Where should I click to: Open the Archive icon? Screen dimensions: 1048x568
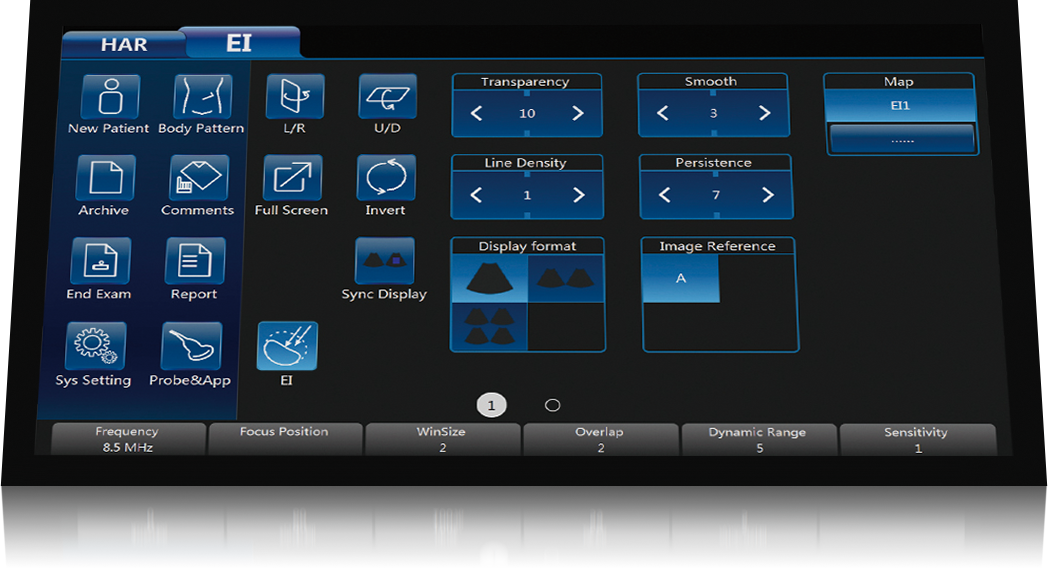pos(104,180)
